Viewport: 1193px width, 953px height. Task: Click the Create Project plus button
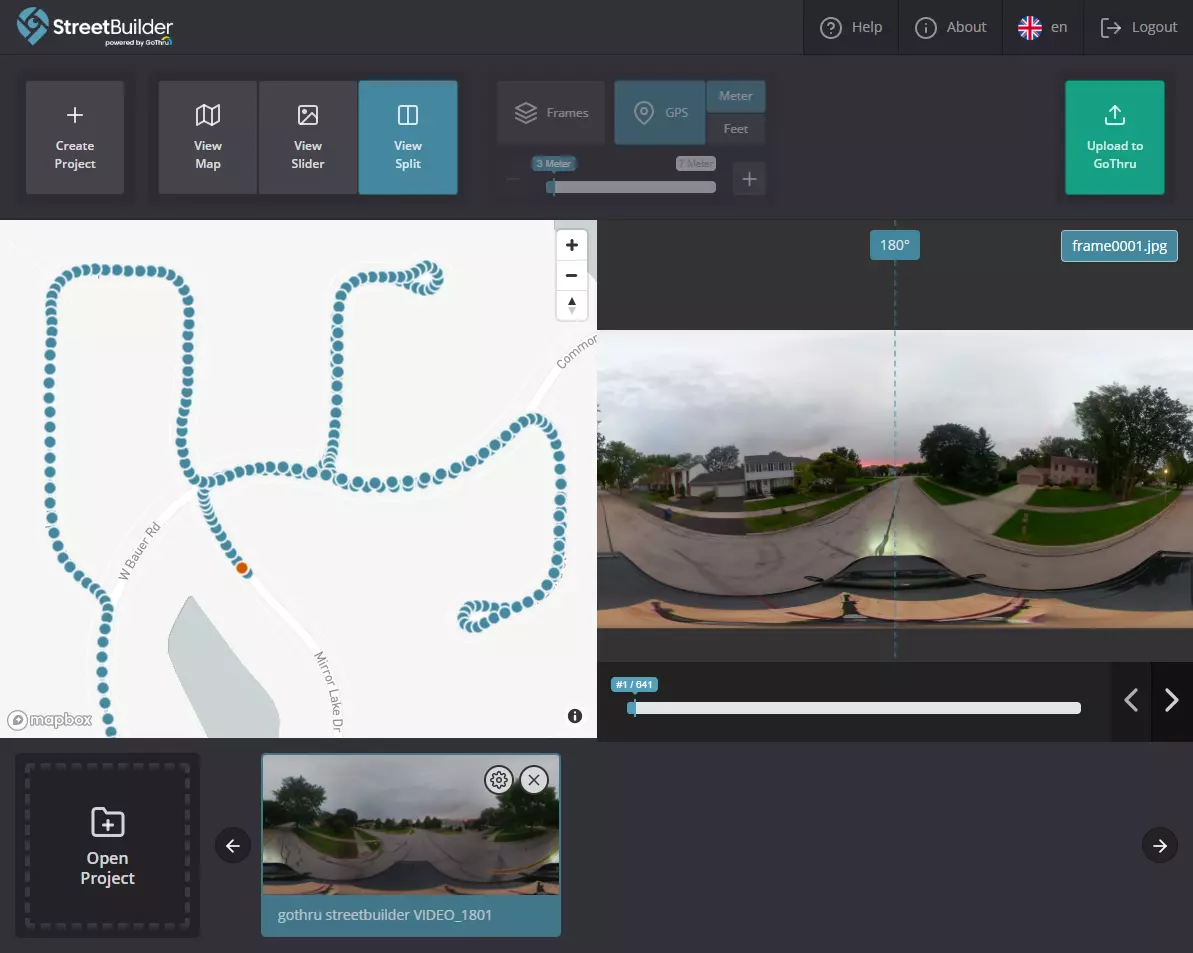75,137
